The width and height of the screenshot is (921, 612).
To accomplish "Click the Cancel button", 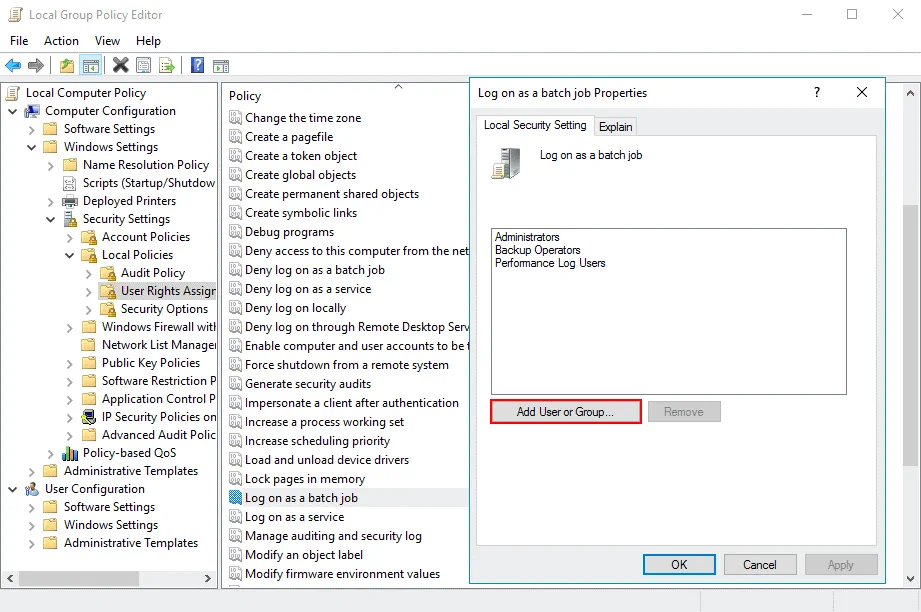I will [759, 565].
